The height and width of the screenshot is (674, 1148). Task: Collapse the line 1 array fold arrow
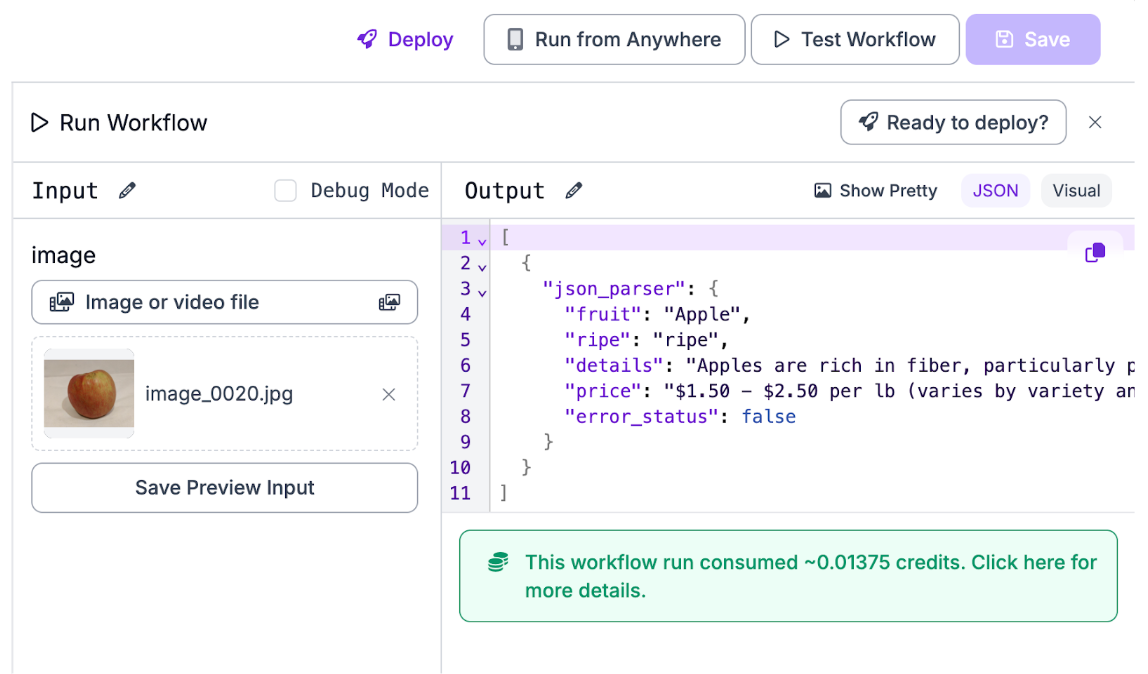(483, 241)
